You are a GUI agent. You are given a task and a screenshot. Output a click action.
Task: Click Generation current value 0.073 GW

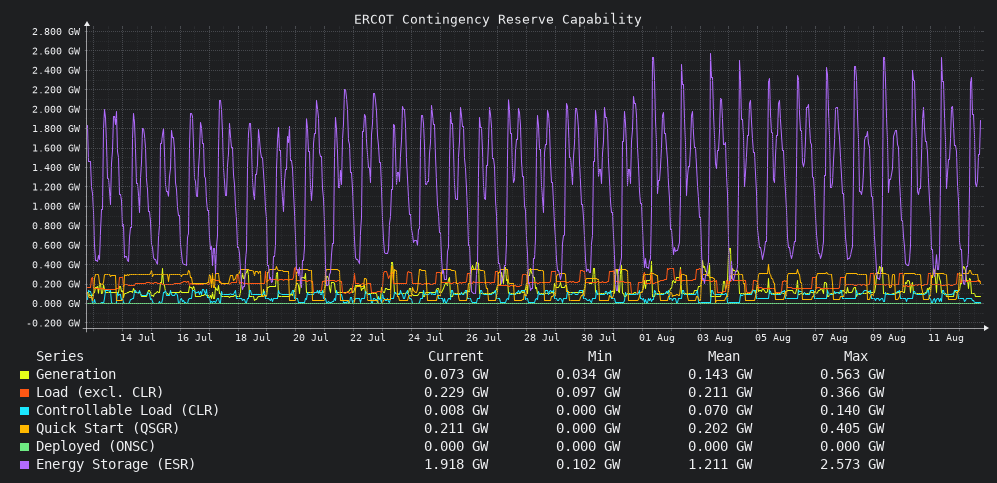(456, 375)
